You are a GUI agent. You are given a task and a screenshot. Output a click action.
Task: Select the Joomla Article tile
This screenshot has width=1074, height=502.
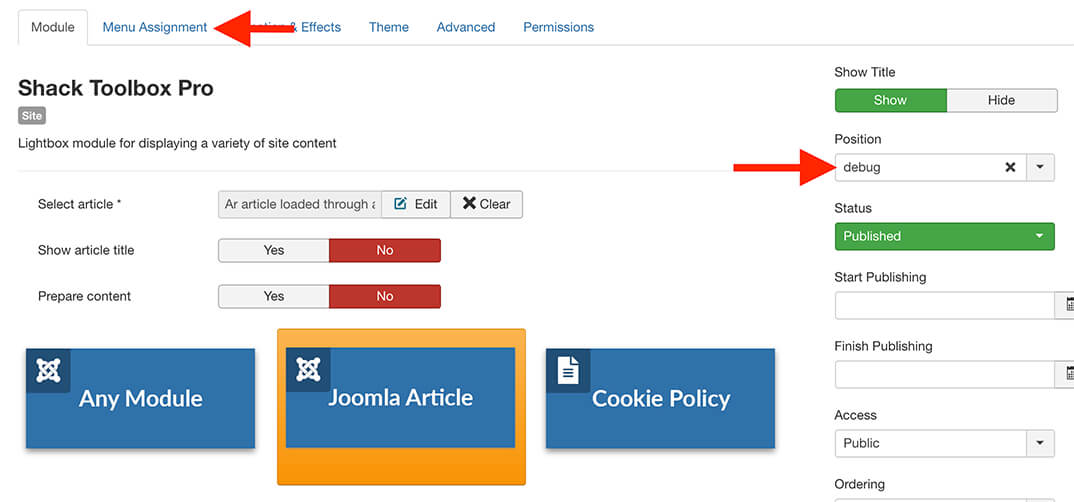(x=401, y=398)
